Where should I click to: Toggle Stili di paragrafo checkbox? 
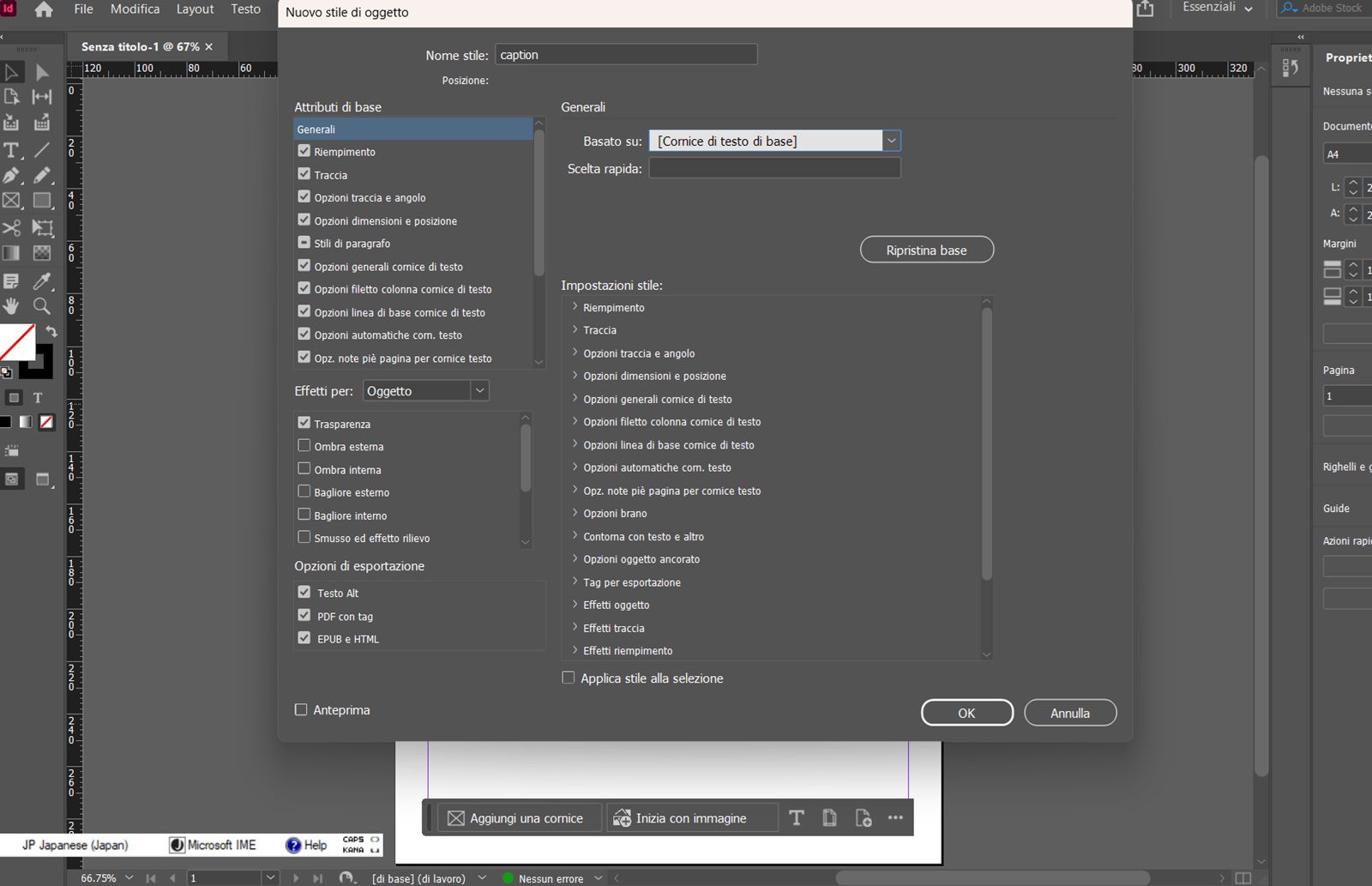[x=304, y=243]
